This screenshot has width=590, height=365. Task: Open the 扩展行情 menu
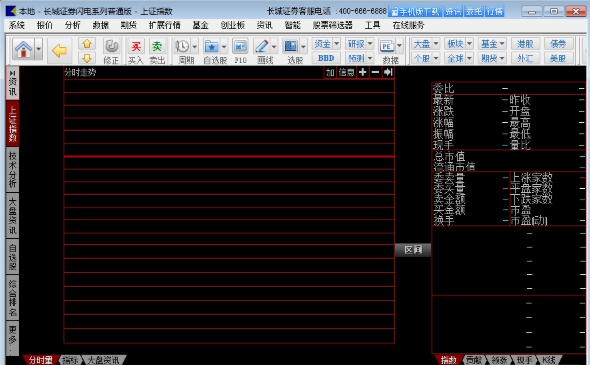click(x=164, y=25)
